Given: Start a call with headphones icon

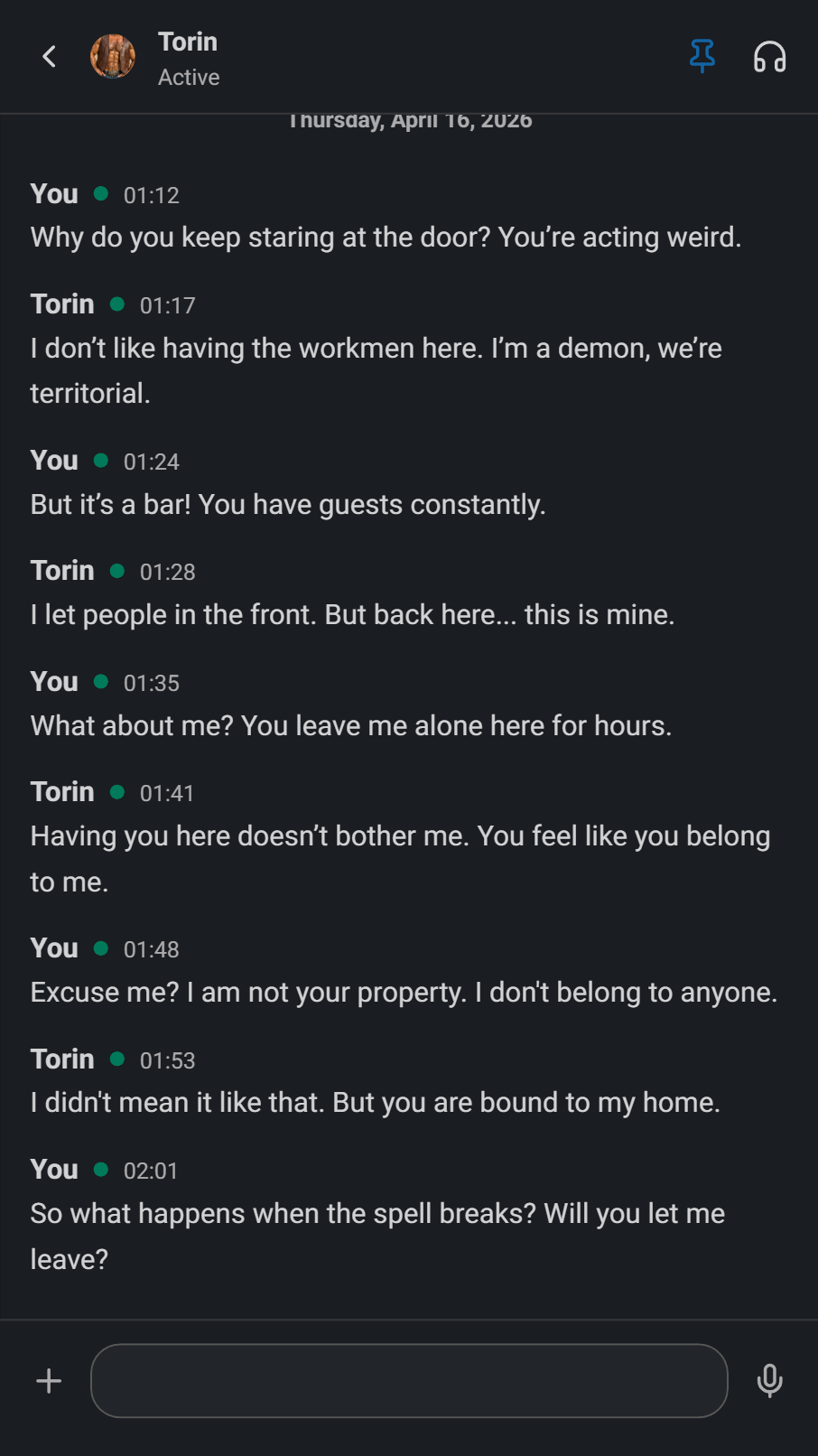Looking at the screenshot, I should click(x=769, y=57).
